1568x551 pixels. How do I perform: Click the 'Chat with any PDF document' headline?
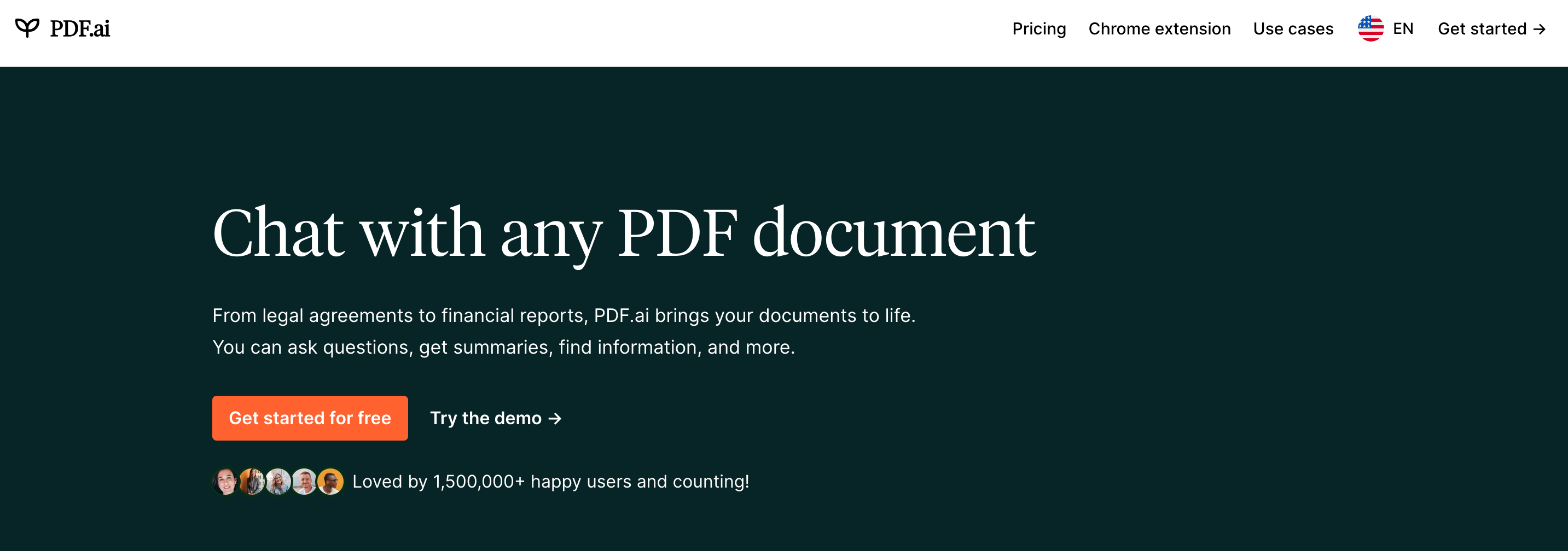(623, 233)
